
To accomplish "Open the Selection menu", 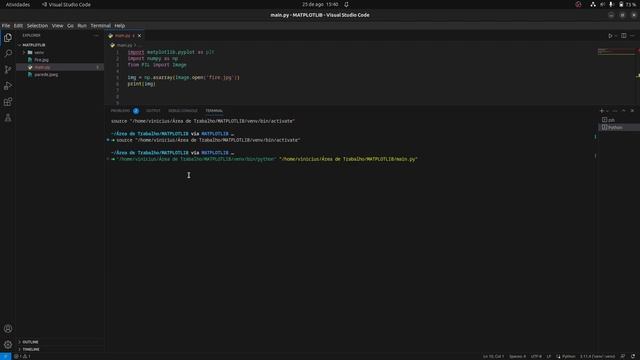I will coord(37,25).
